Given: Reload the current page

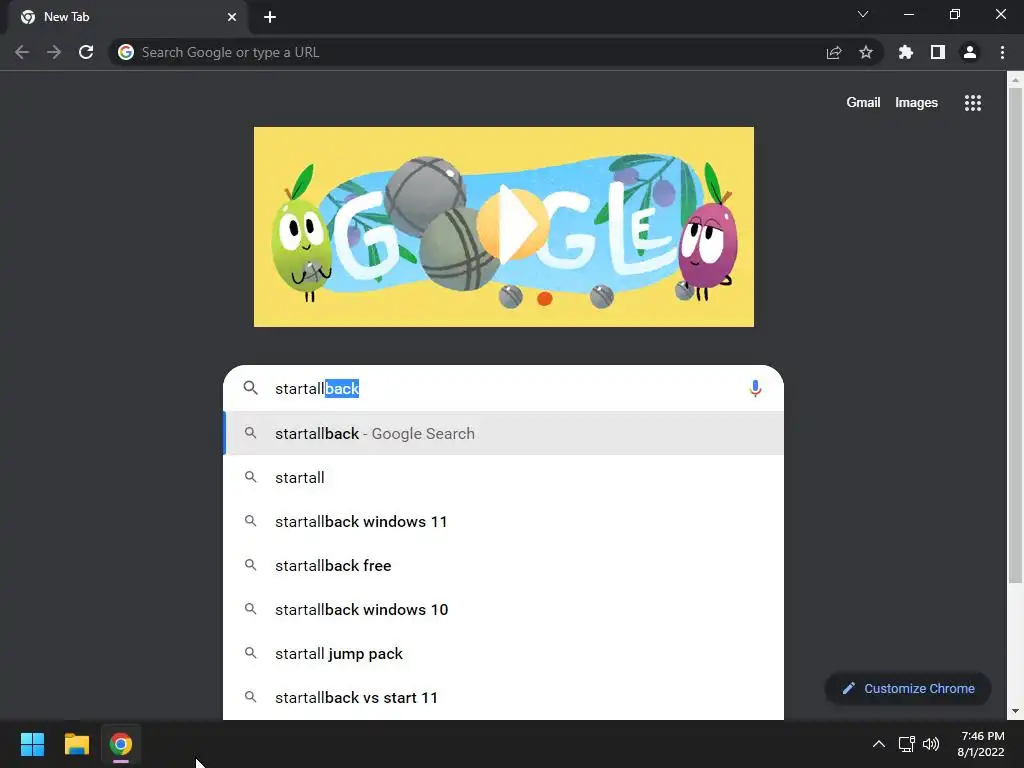Looking at the screenshot, I should tap(86, 52).
